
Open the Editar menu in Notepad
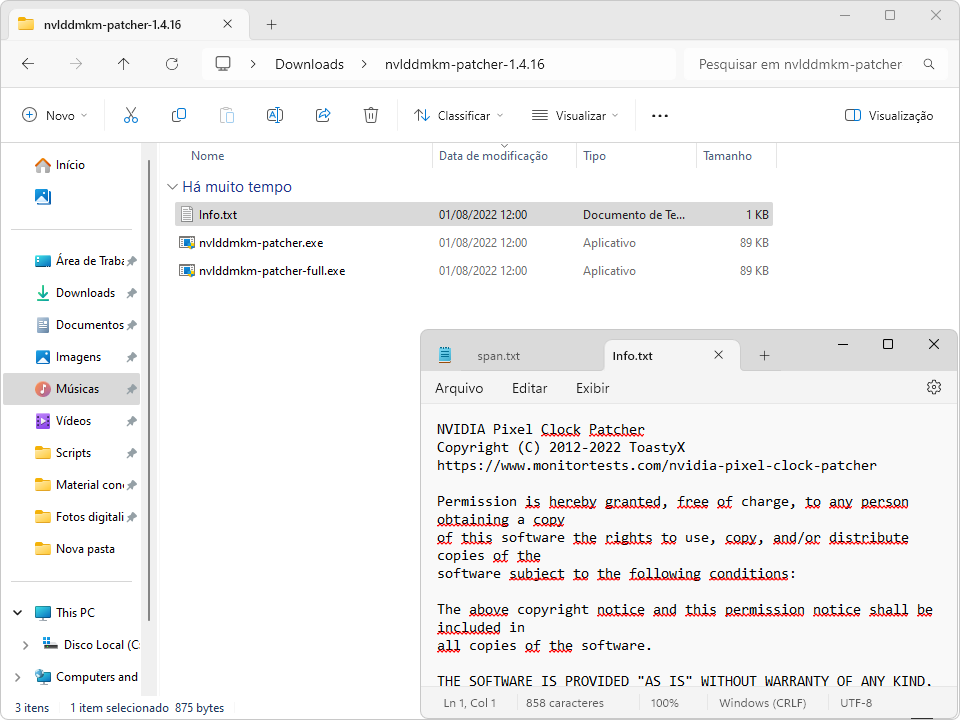click(530, 388)
